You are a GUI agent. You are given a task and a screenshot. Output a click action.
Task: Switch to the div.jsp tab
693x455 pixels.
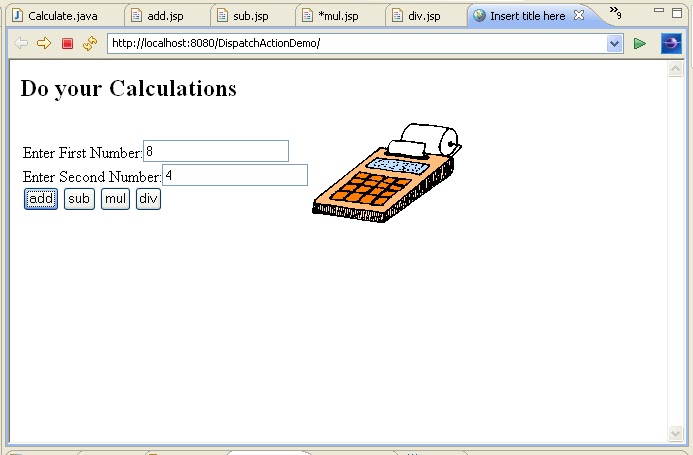coord(417,16)
